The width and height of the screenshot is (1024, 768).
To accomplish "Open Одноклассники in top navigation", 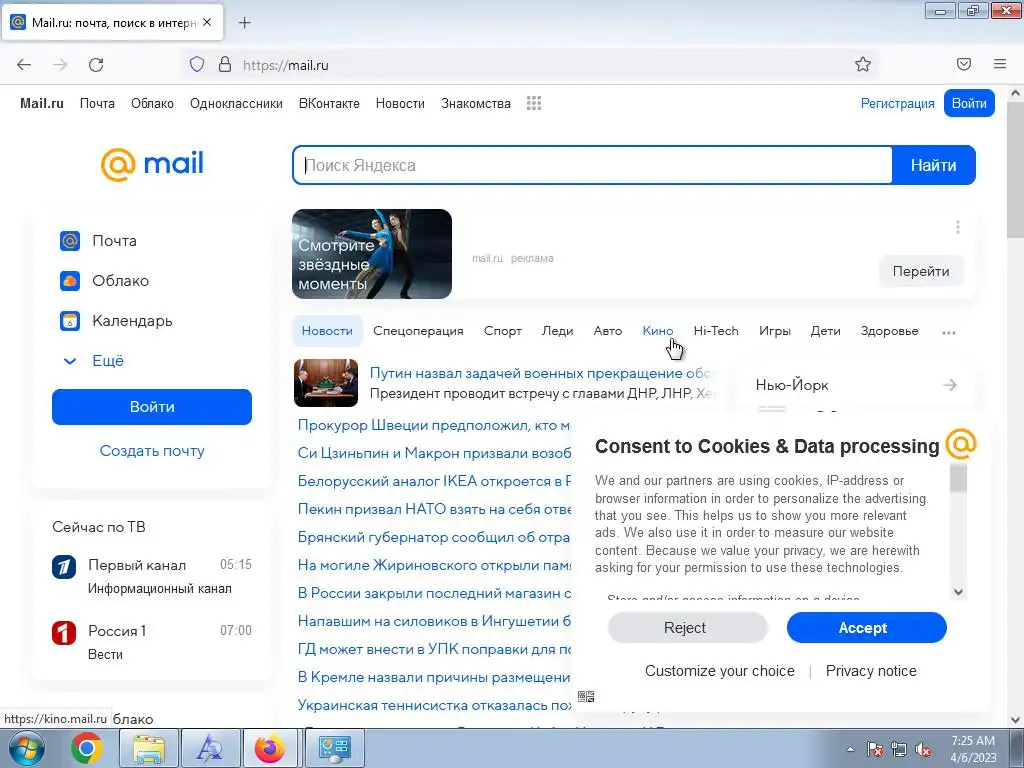I will [x=236, y=103].
